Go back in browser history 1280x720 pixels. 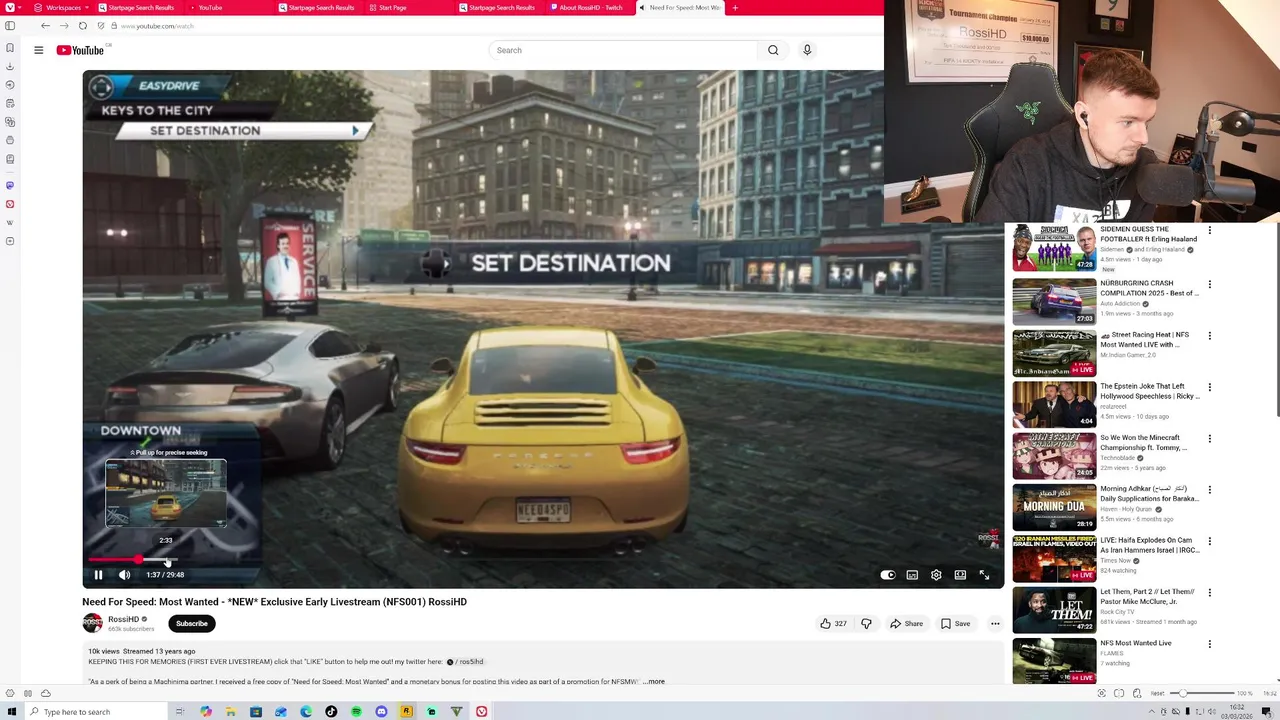pyautogui.click(x=45, y=25)
